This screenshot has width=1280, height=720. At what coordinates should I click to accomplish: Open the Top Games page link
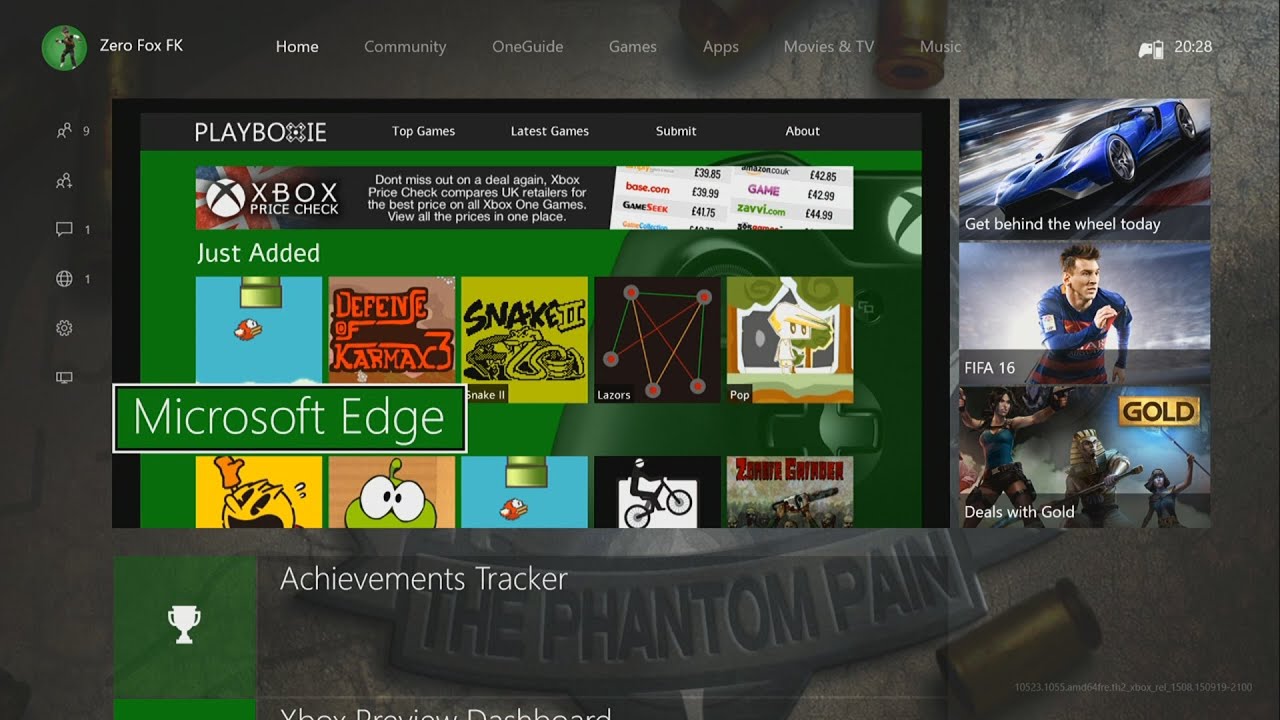(x=423, y=131)
